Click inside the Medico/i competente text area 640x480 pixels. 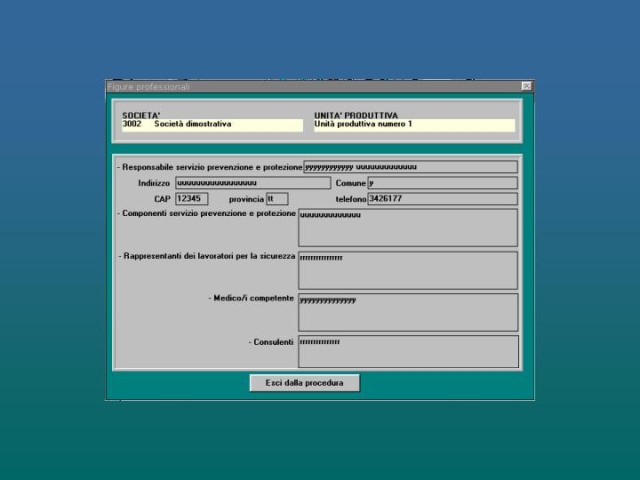point(408,312)
